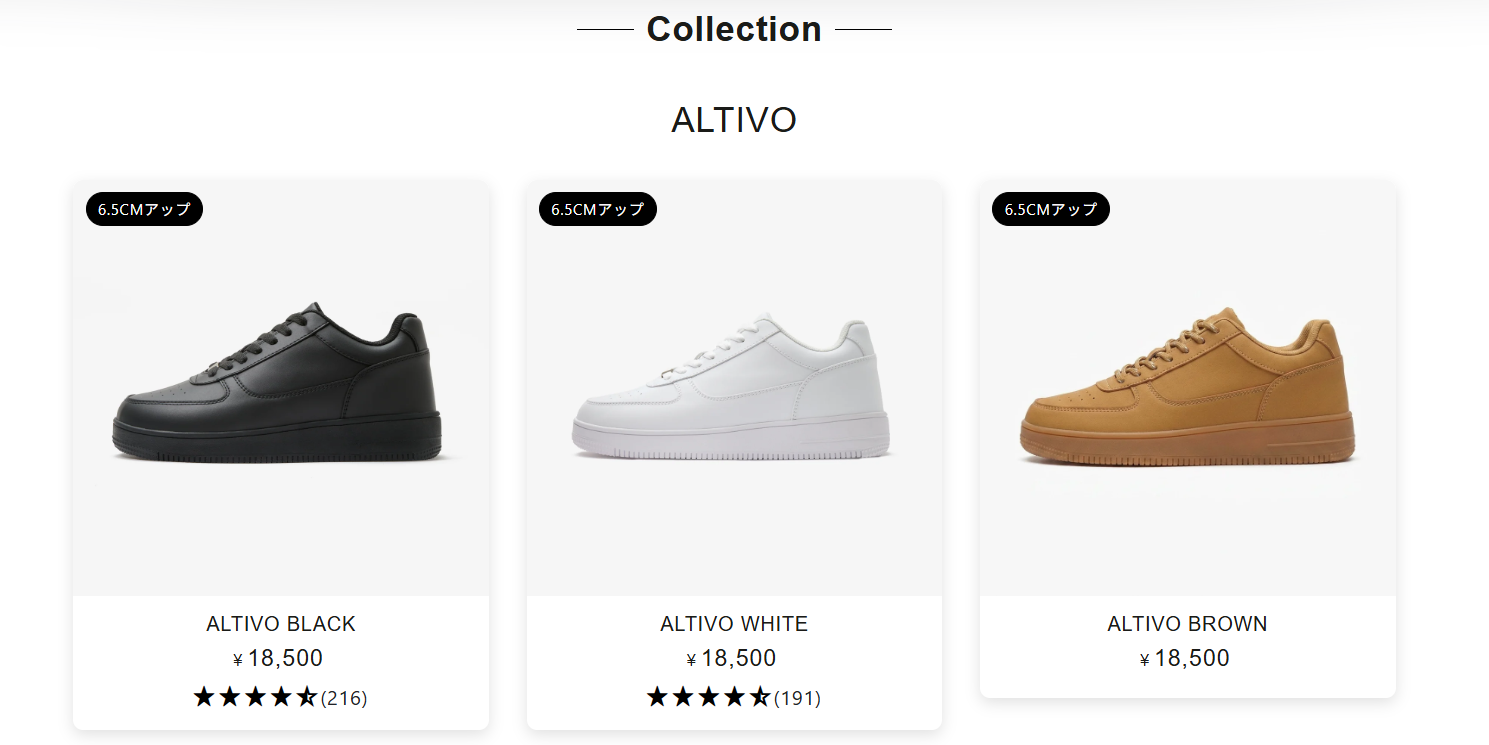Click the star rating for ALTIVO WHITE
This screenshot has width=1489, height=745.
[708, 697]
